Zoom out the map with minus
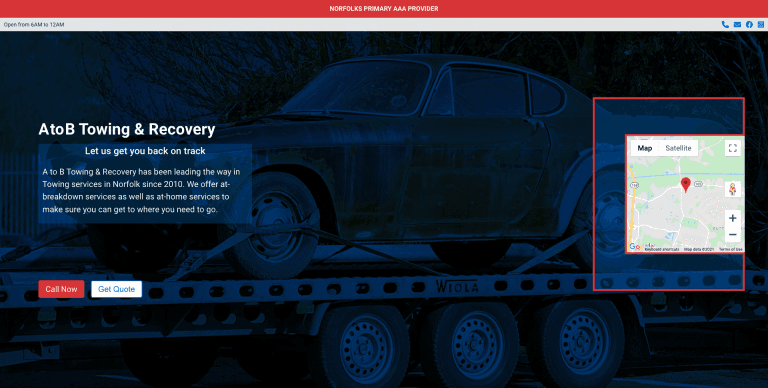The image size is (768, 388). [733, 235]
